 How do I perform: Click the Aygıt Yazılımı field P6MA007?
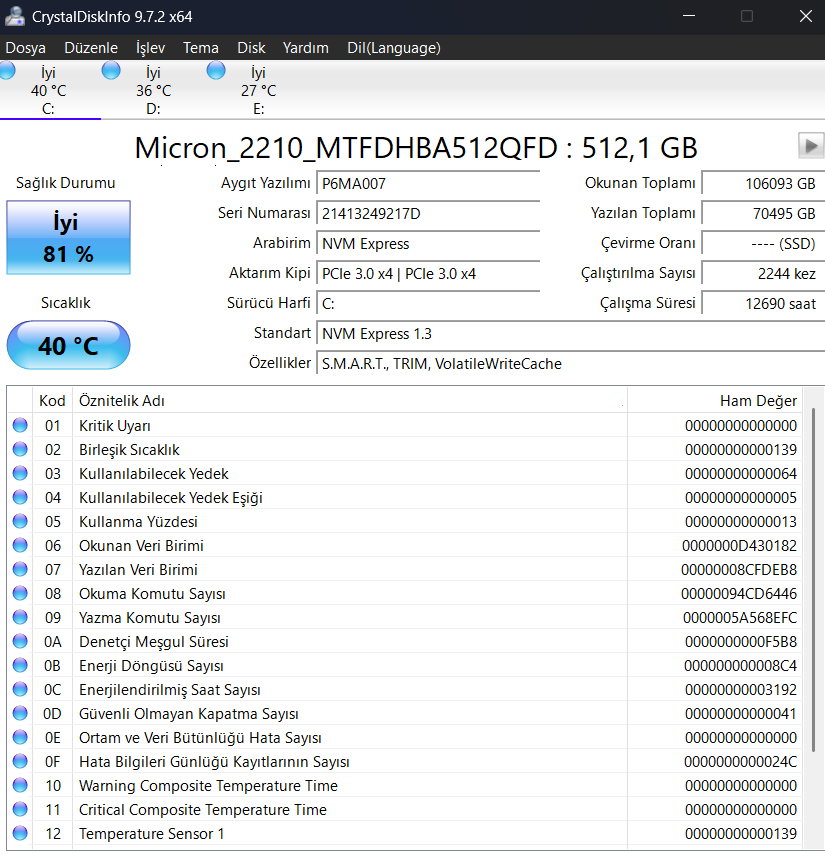(x=428, y=184)
